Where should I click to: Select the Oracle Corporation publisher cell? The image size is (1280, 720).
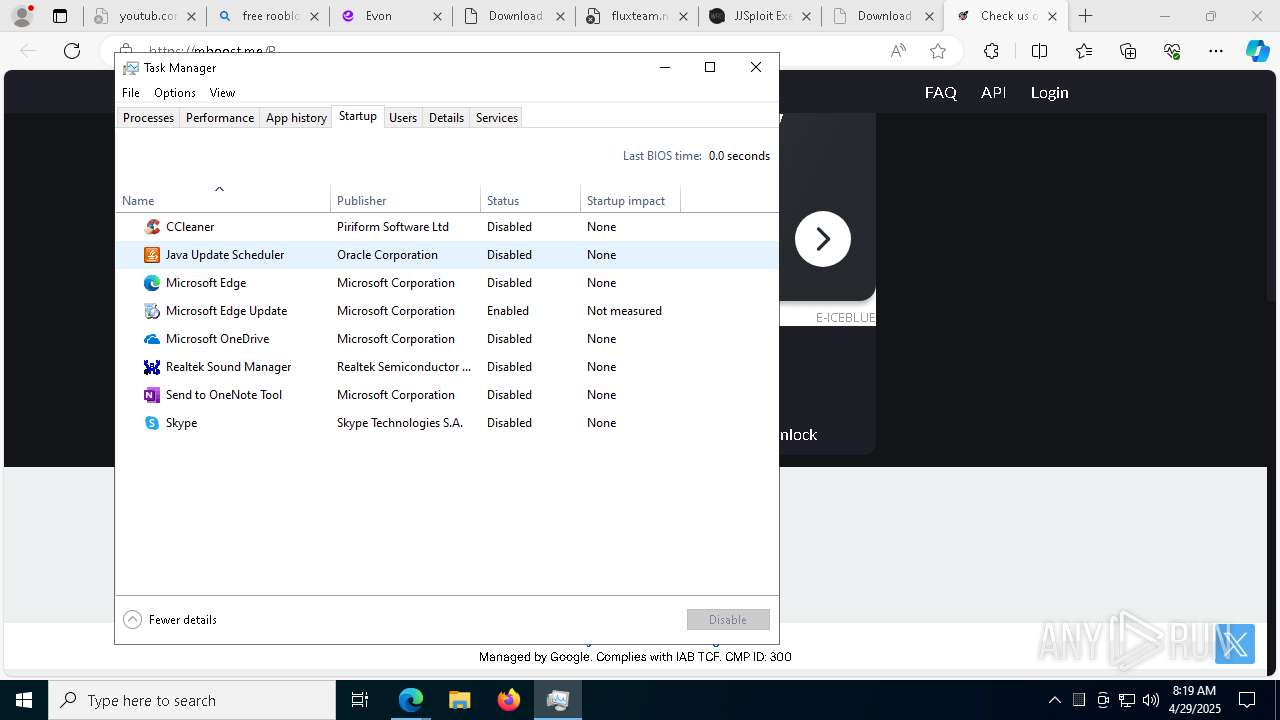coord(387,255)
